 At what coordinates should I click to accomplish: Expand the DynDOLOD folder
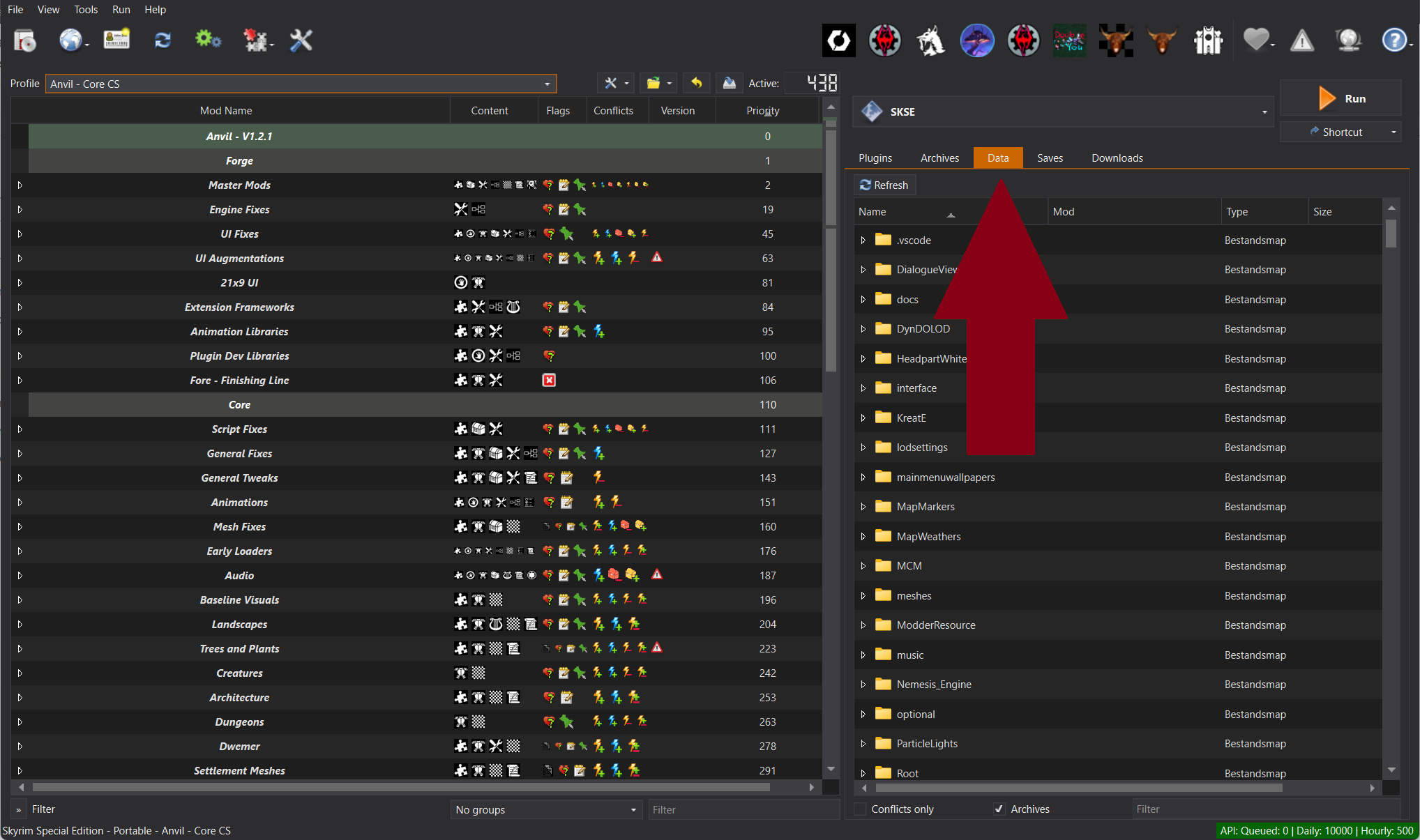coord(863,329)
